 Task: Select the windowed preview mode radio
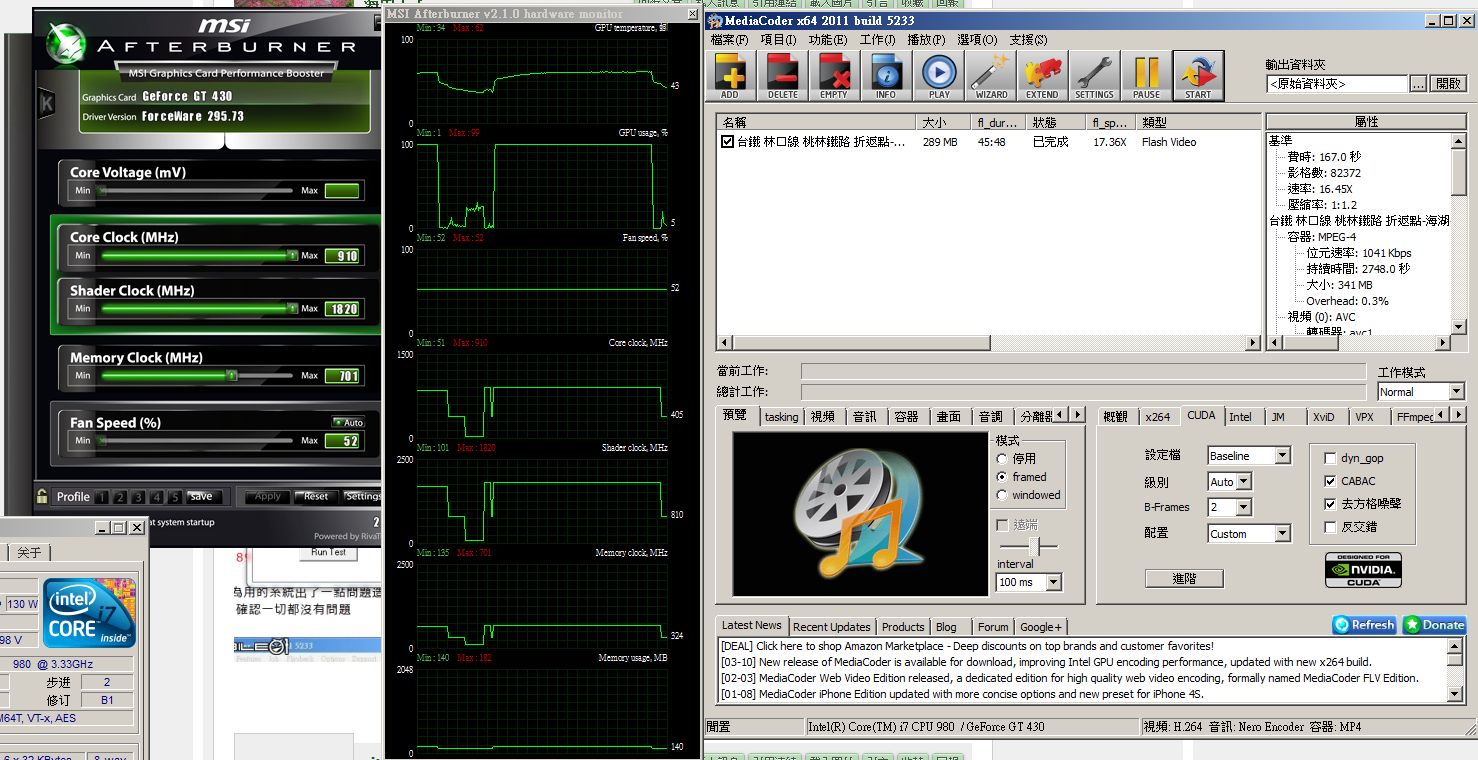tap(1002, 495)
